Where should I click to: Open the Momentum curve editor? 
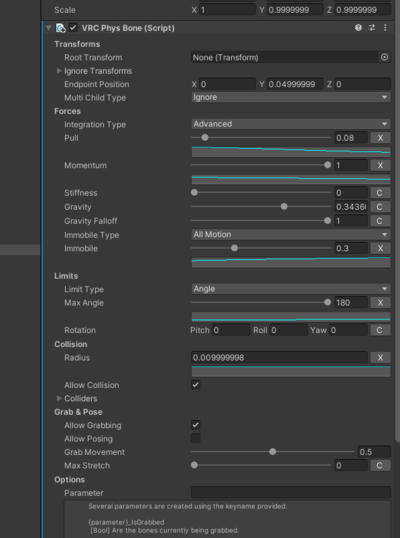[291, 179]
